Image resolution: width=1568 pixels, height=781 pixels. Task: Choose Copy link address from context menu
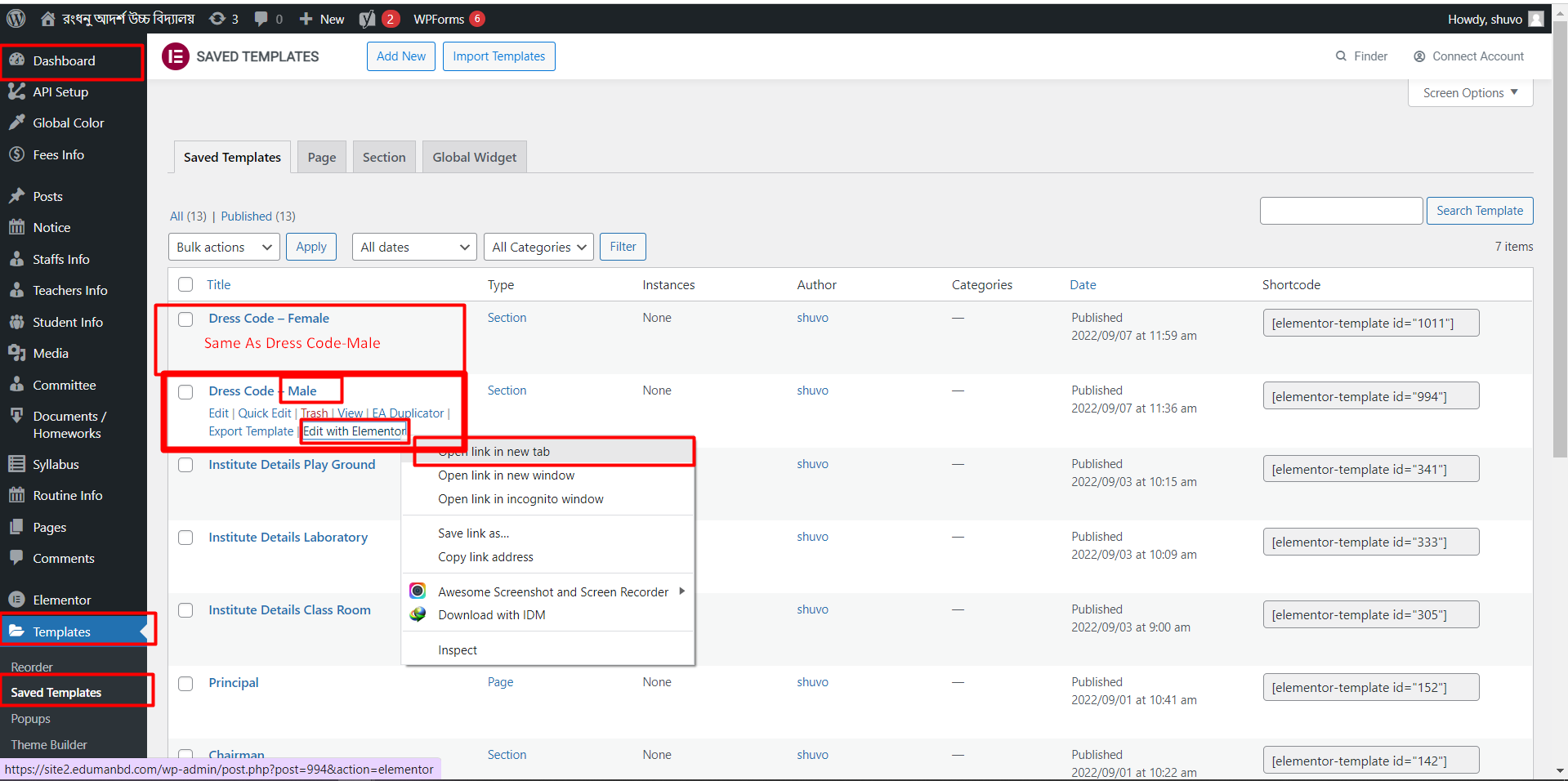[x=548, y=556]
